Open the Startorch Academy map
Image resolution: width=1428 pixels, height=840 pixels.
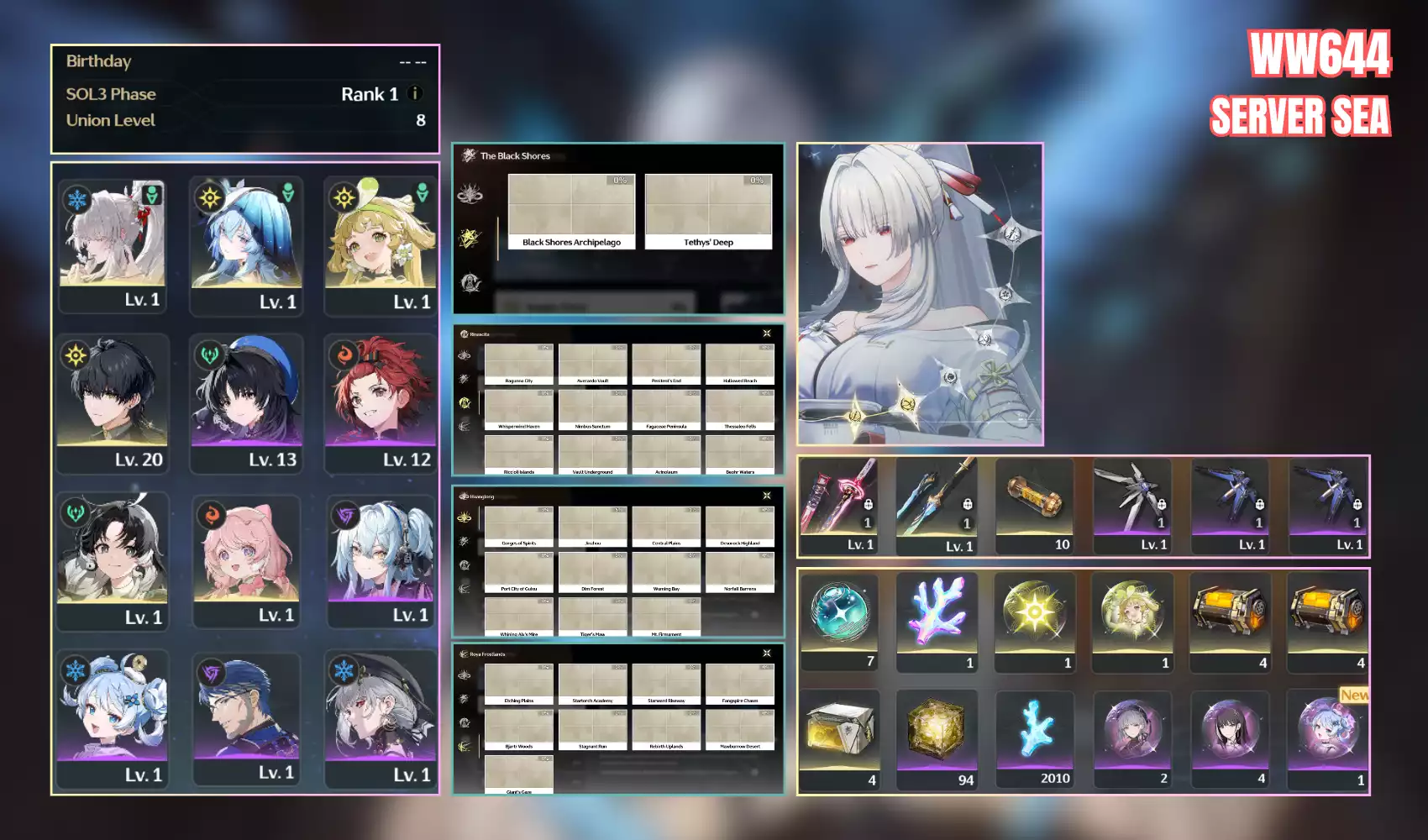click(592, 684)
